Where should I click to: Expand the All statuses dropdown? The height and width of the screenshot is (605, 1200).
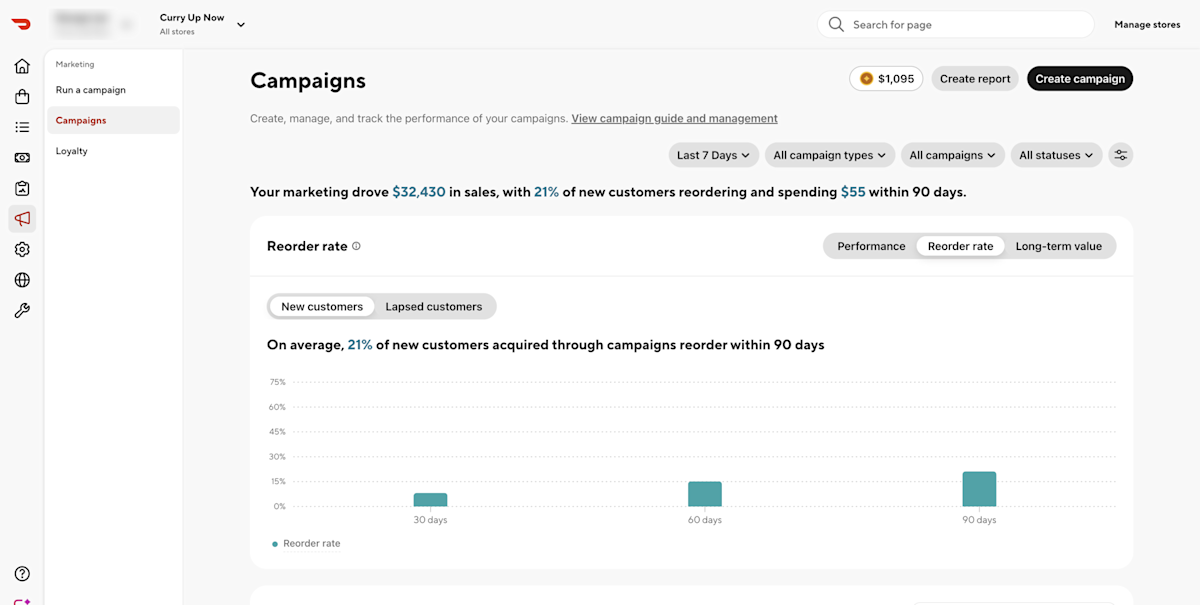click(1057, 155)
